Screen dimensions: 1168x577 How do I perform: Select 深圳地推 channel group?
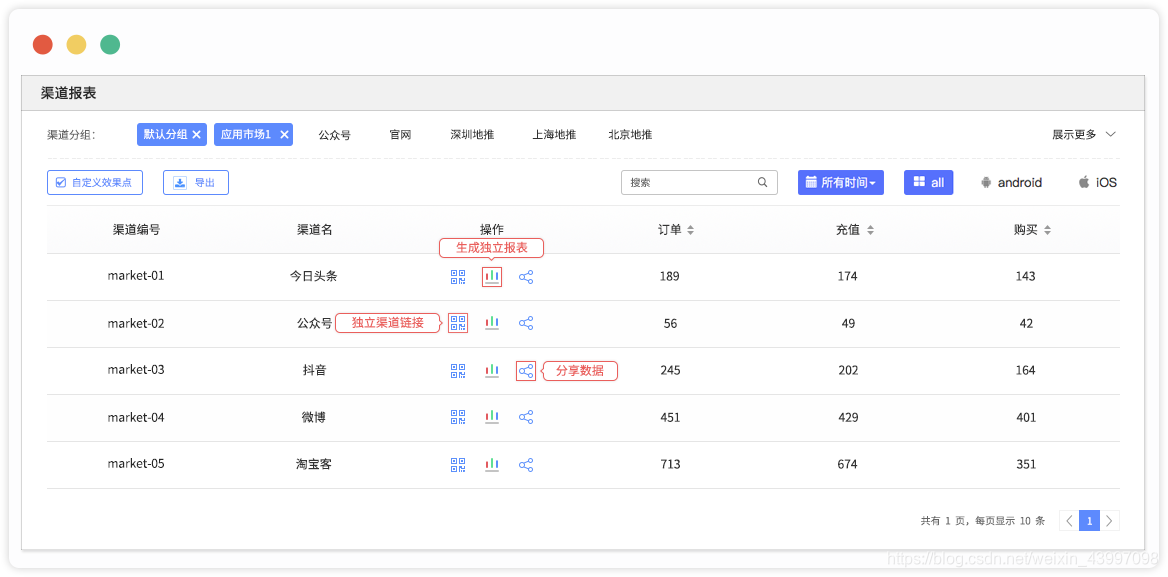click(472, 135)
